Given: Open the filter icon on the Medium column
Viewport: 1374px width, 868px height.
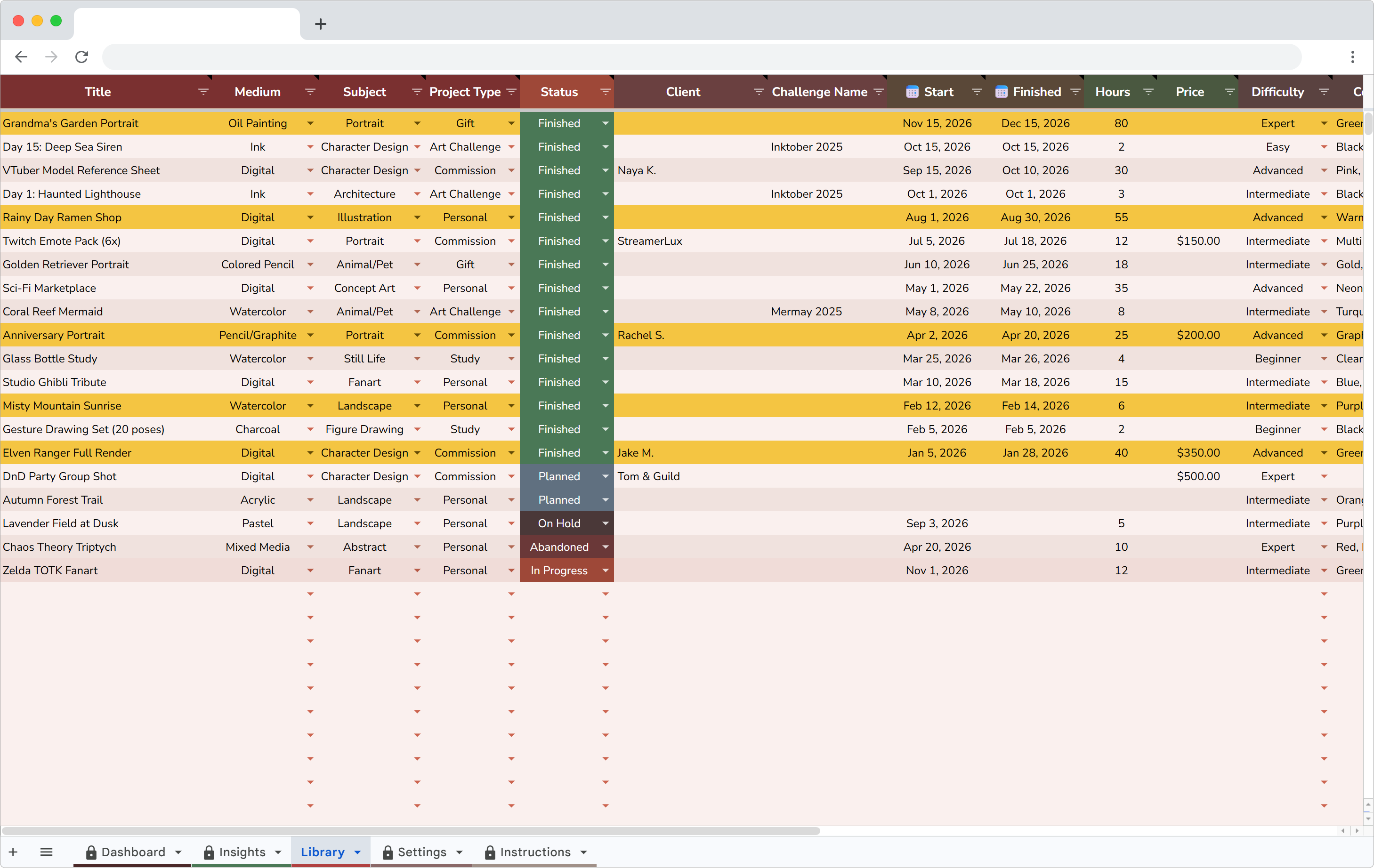Looking at the screenshot, I should pos(310,91).
